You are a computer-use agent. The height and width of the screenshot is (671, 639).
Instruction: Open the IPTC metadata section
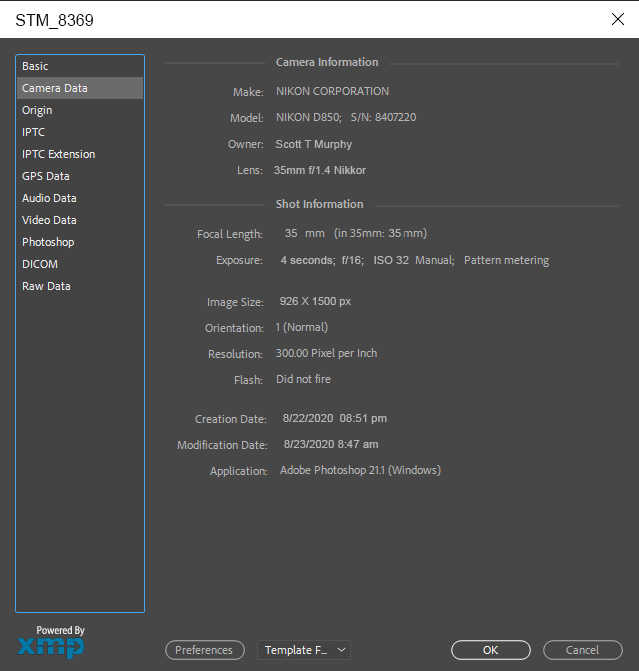pos(33,132)
